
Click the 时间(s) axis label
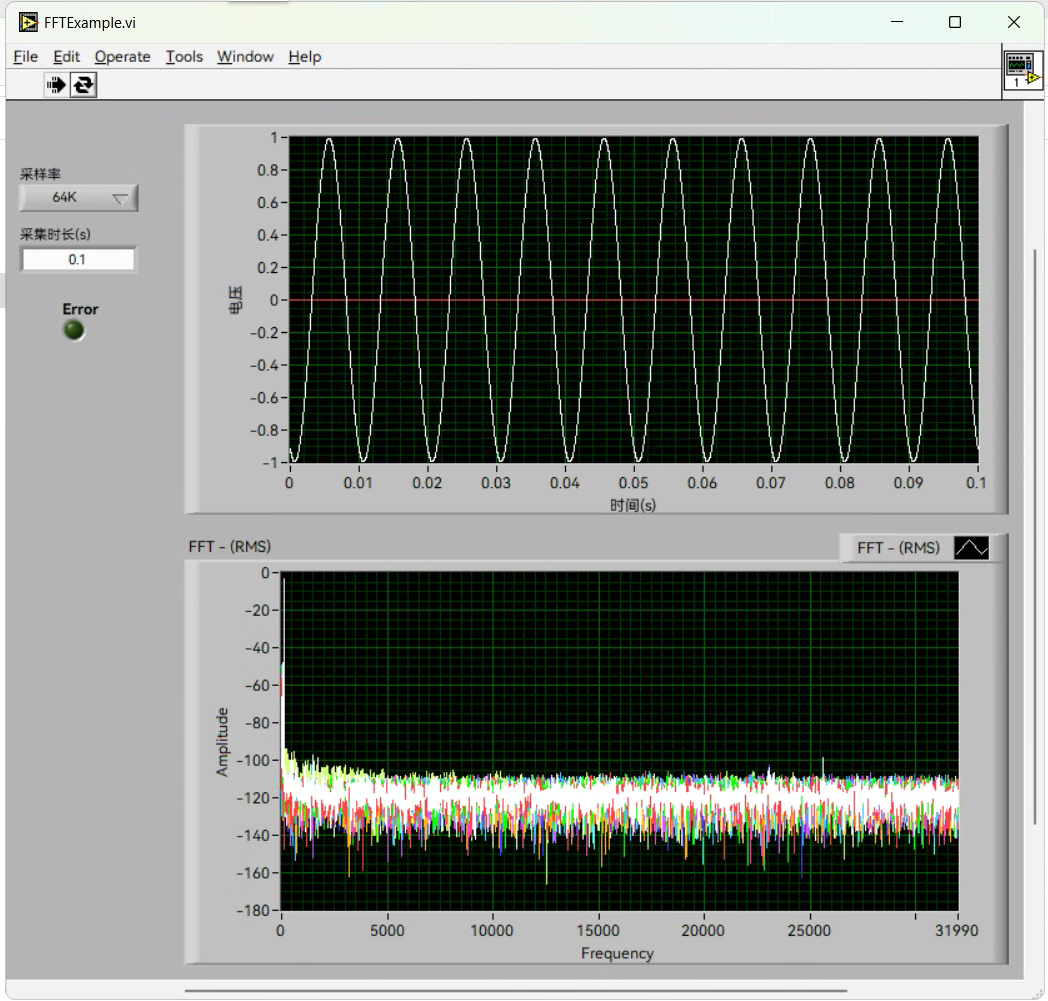coord(633,506)
